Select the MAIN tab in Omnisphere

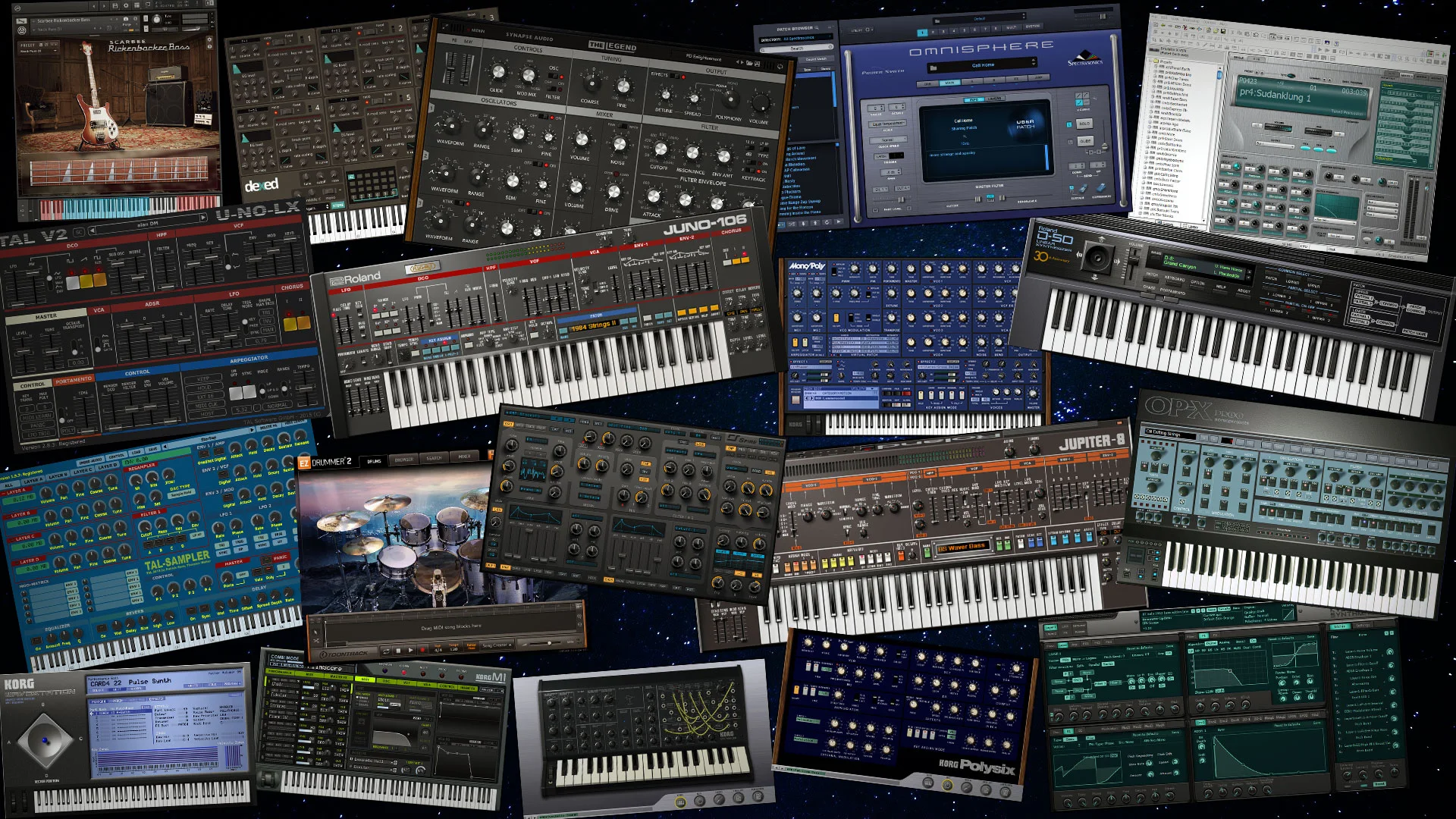pos(949,83)
